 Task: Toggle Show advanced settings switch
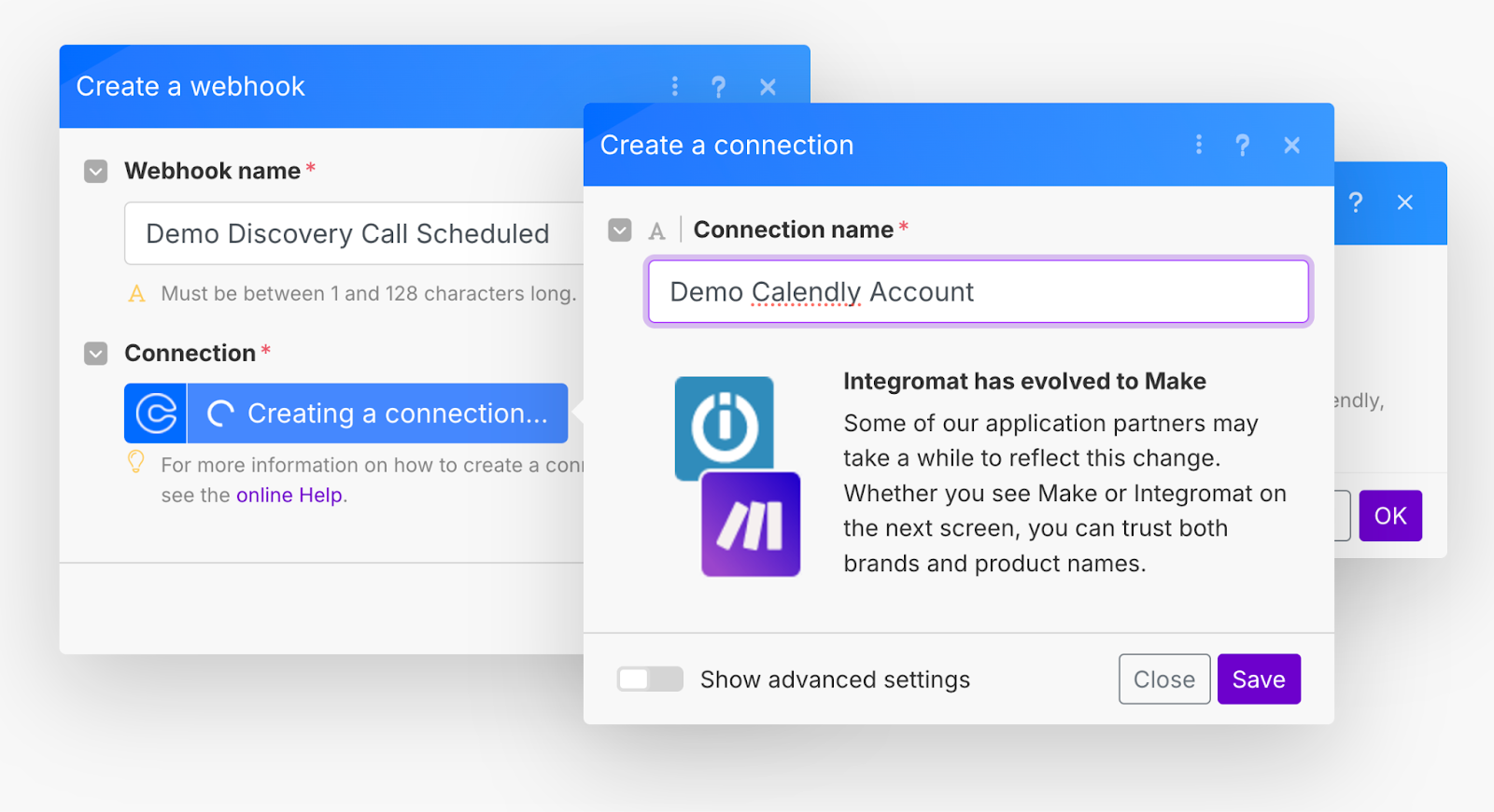point(650,679)
